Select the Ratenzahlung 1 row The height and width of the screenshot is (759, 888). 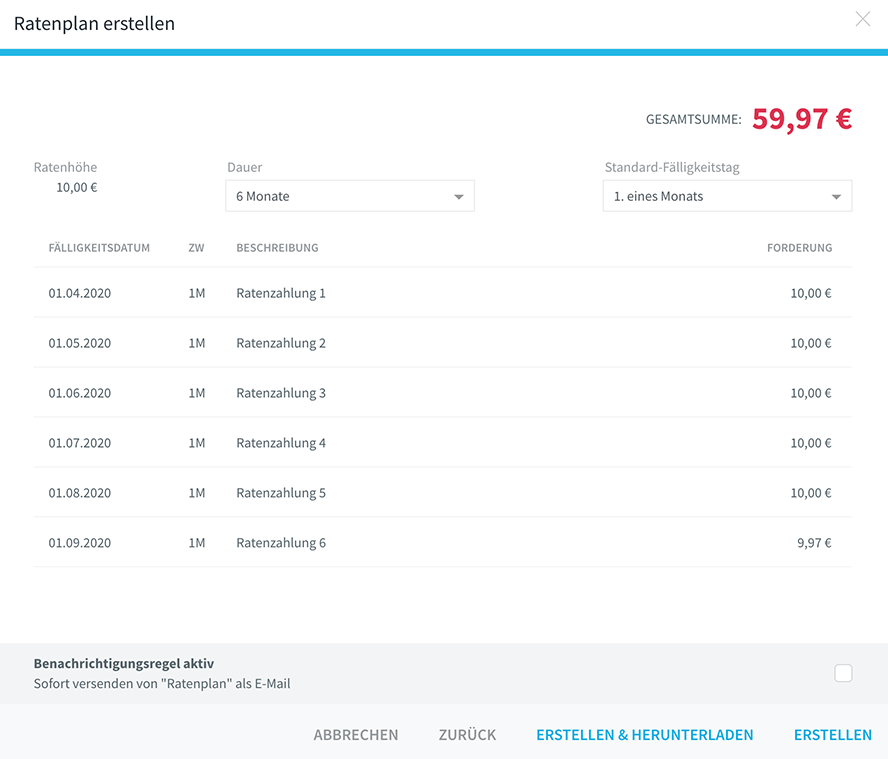click(443, 293)
